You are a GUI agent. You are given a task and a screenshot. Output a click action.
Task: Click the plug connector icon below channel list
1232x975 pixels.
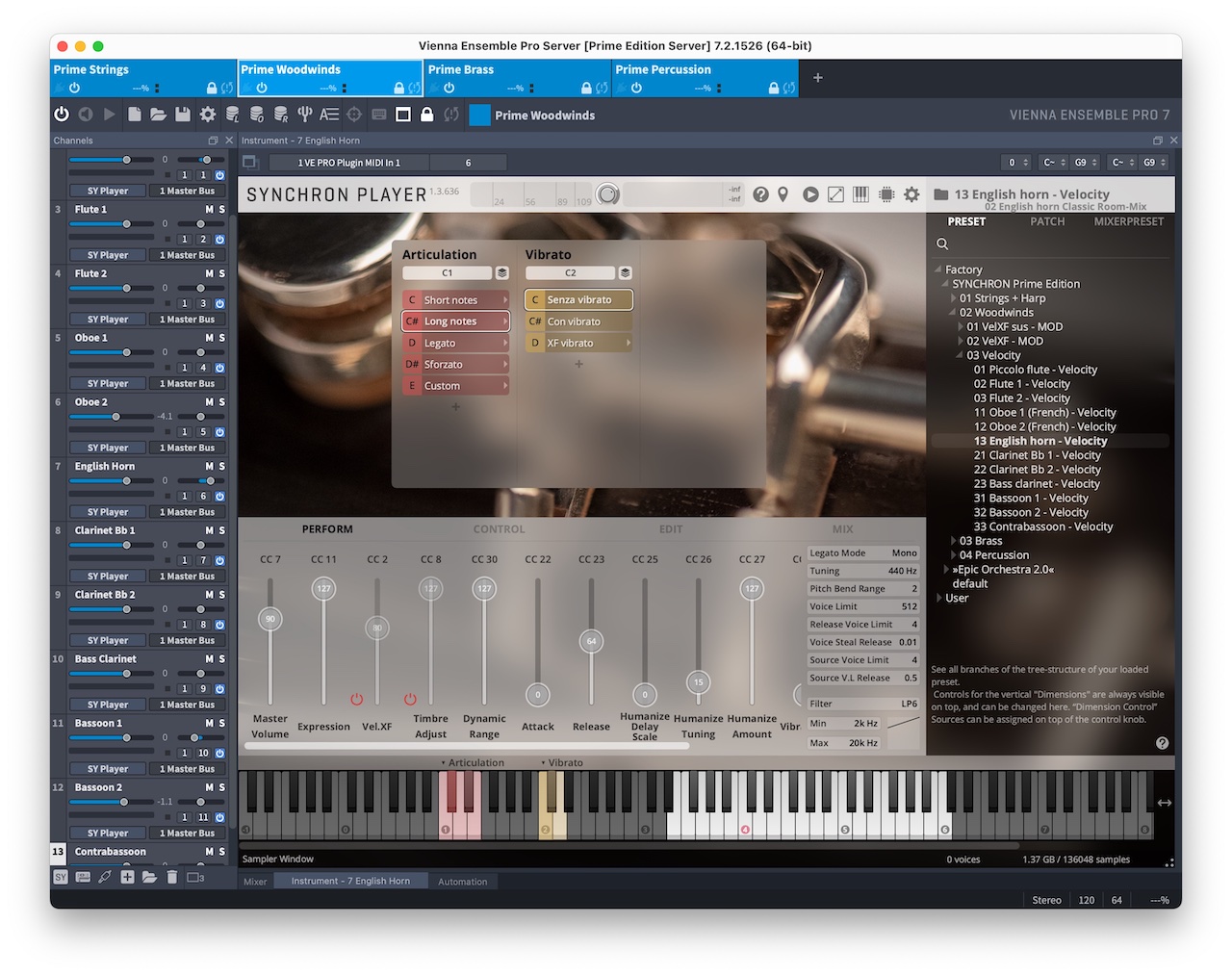coord(105,877)
